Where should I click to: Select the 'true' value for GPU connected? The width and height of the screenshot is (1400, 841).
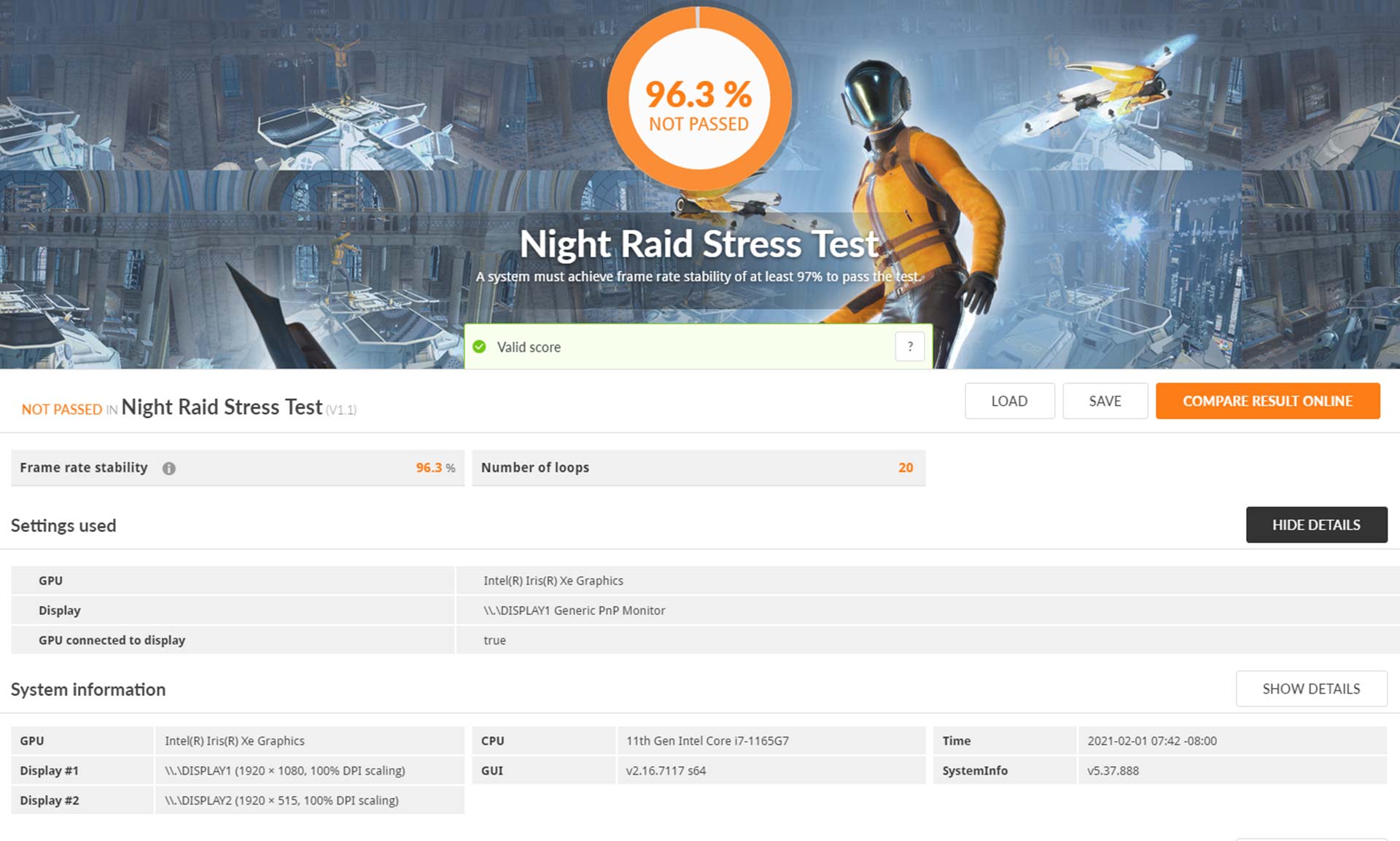pyautogui.click(x=494, y=641)
